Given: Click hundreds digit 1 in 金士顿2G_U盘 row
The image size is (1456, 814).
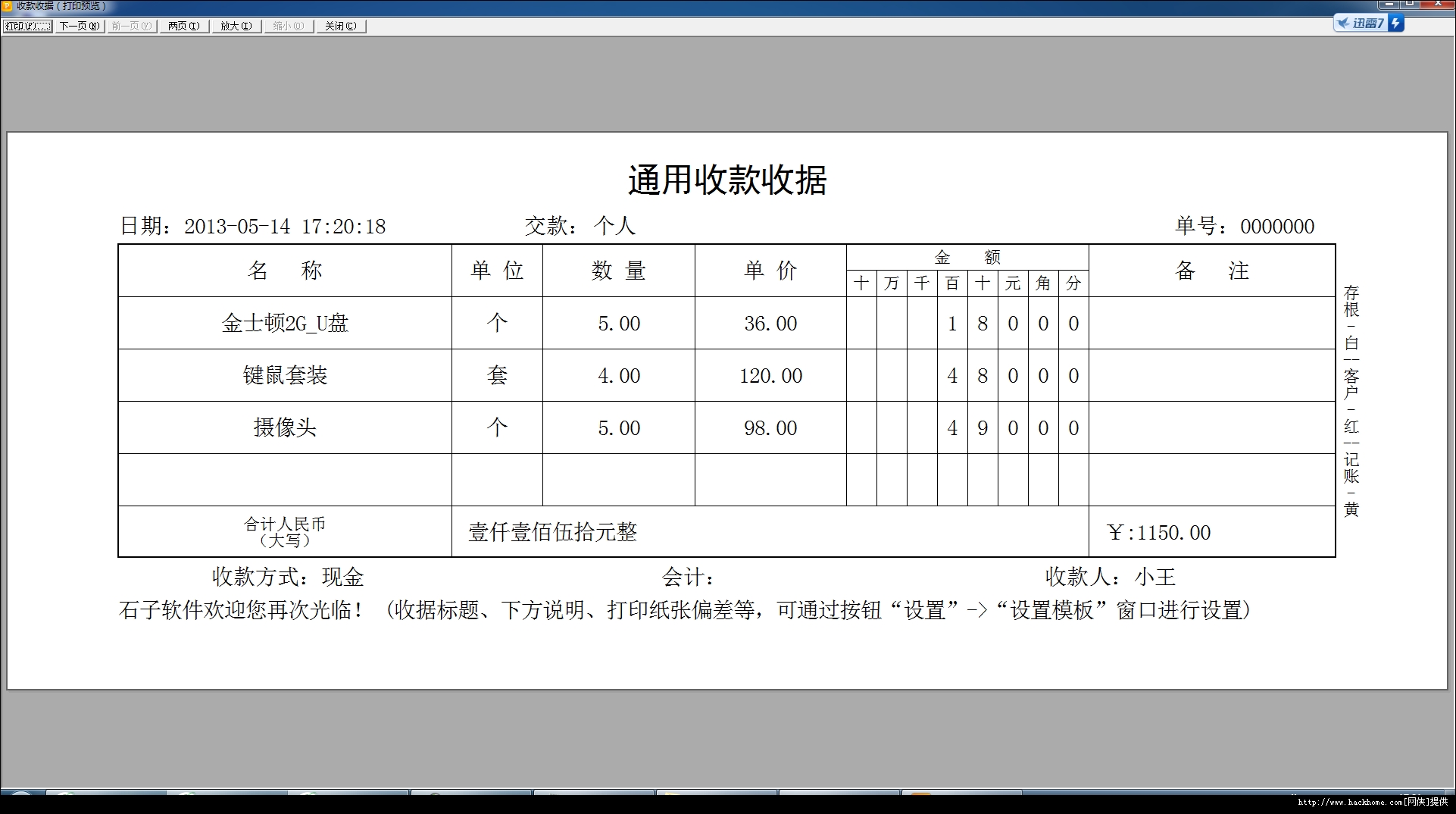Looking at the screenshot, I should (952, 324).
